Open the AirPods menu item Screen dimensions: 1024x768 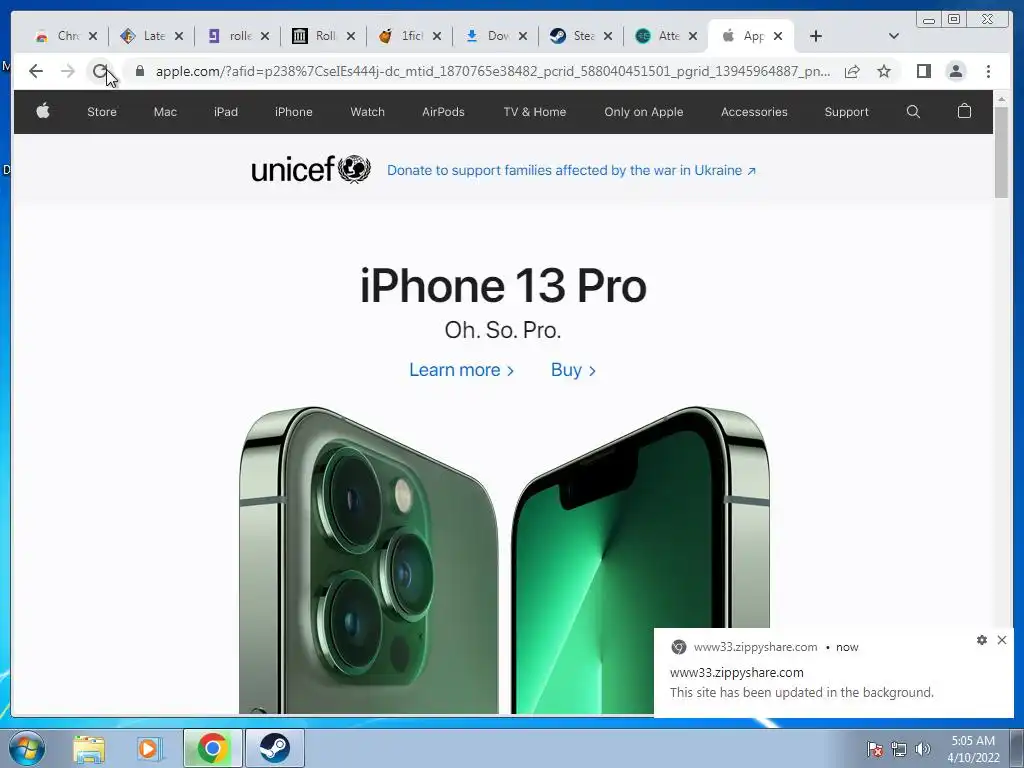point(443,112)
